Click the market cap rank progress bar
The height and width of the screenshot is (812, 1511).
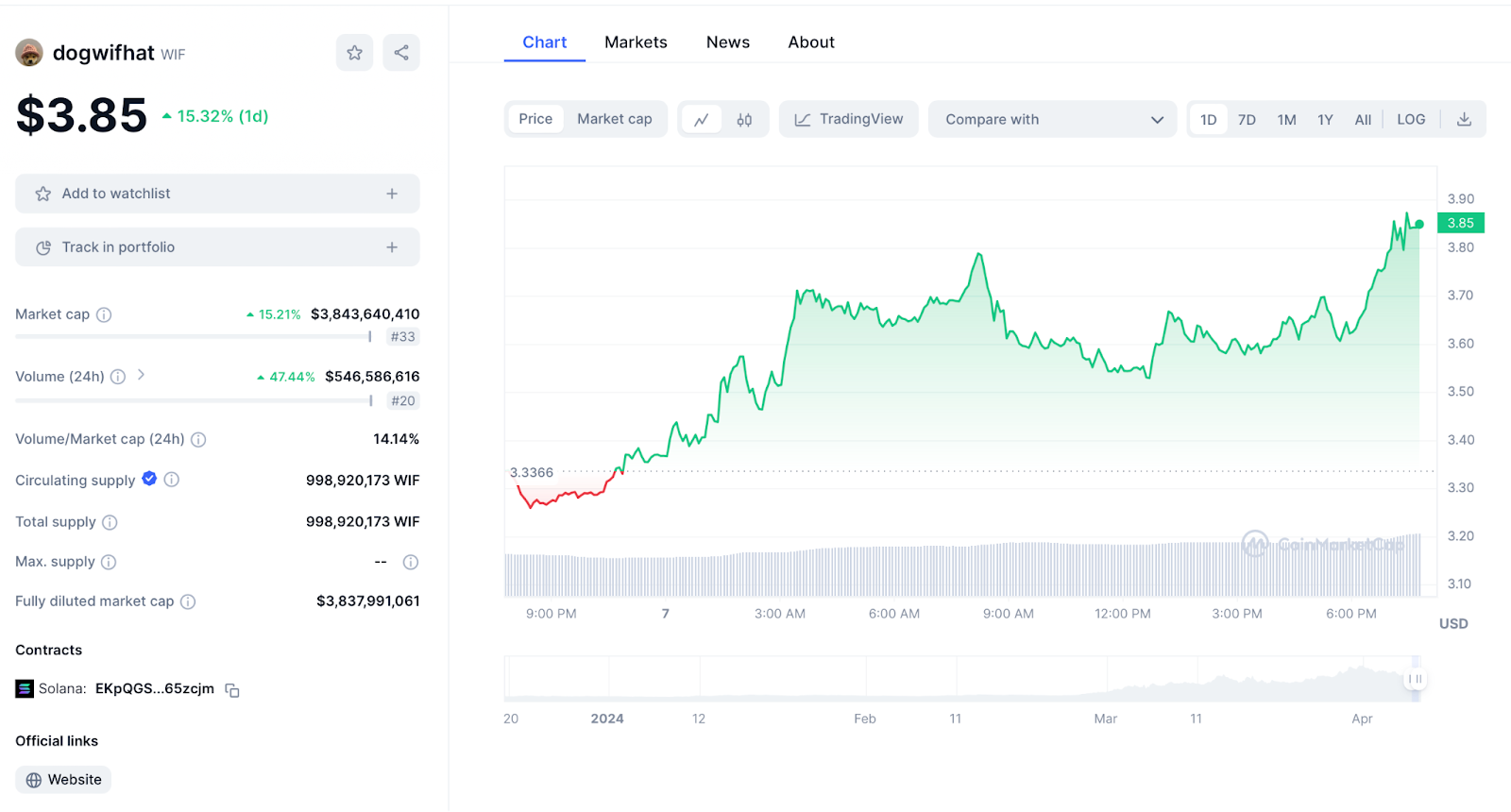click(x=194, y=336)
